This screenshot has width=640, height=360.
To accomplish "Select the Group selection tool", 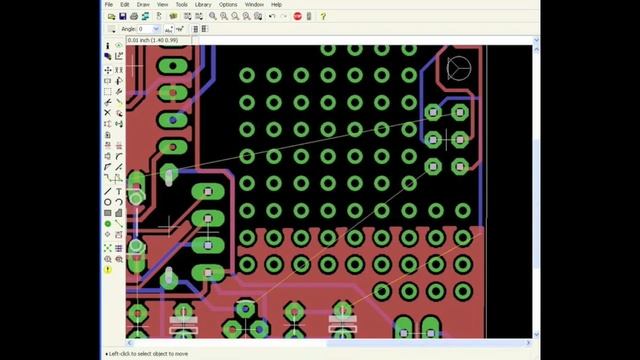I will (x=108, y=91).
